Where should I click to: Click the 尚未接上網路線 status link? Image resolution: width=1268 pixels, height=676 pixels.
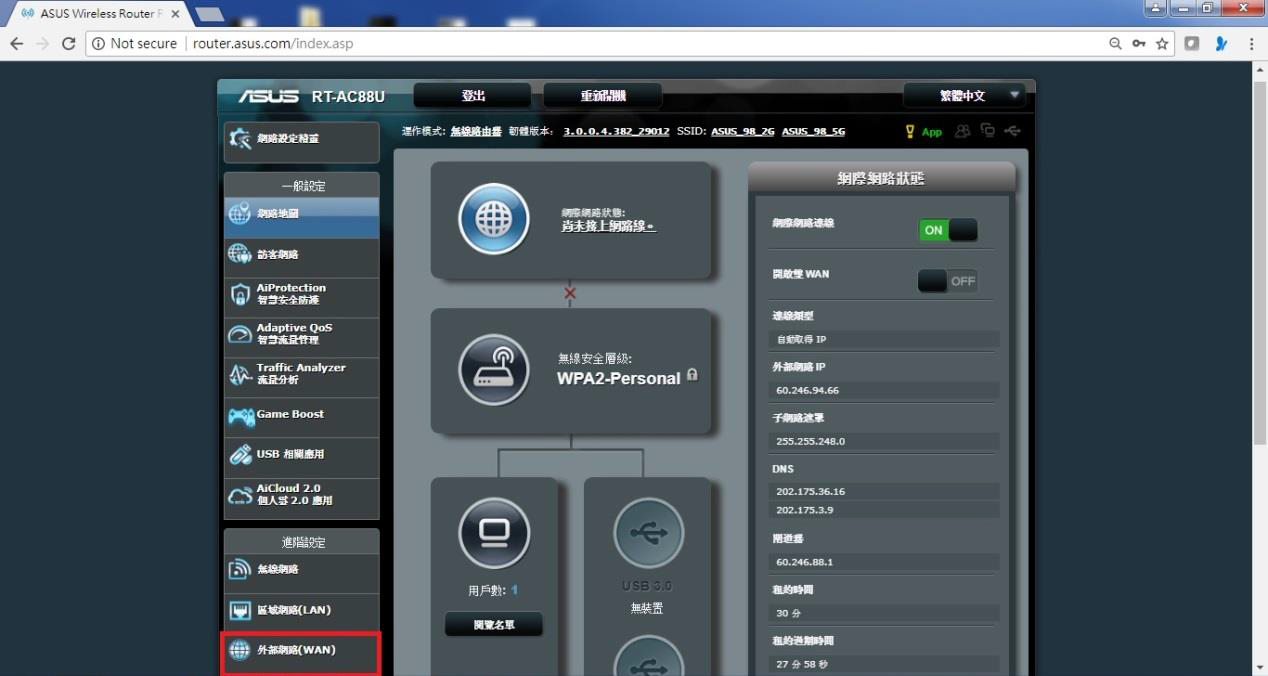click(x=608, y=226)
